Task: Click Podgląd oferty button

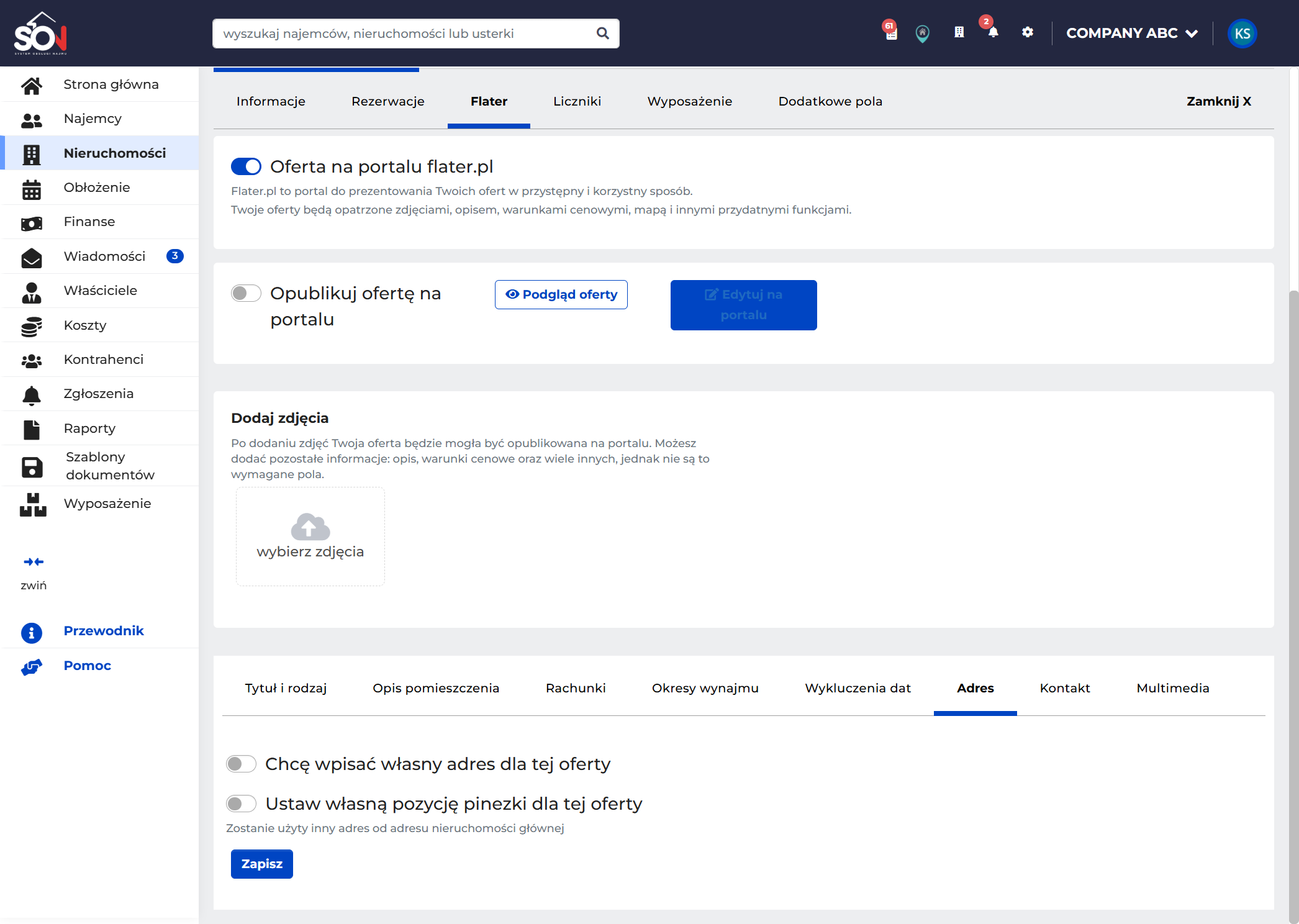Action: click(x=561, y=294)
